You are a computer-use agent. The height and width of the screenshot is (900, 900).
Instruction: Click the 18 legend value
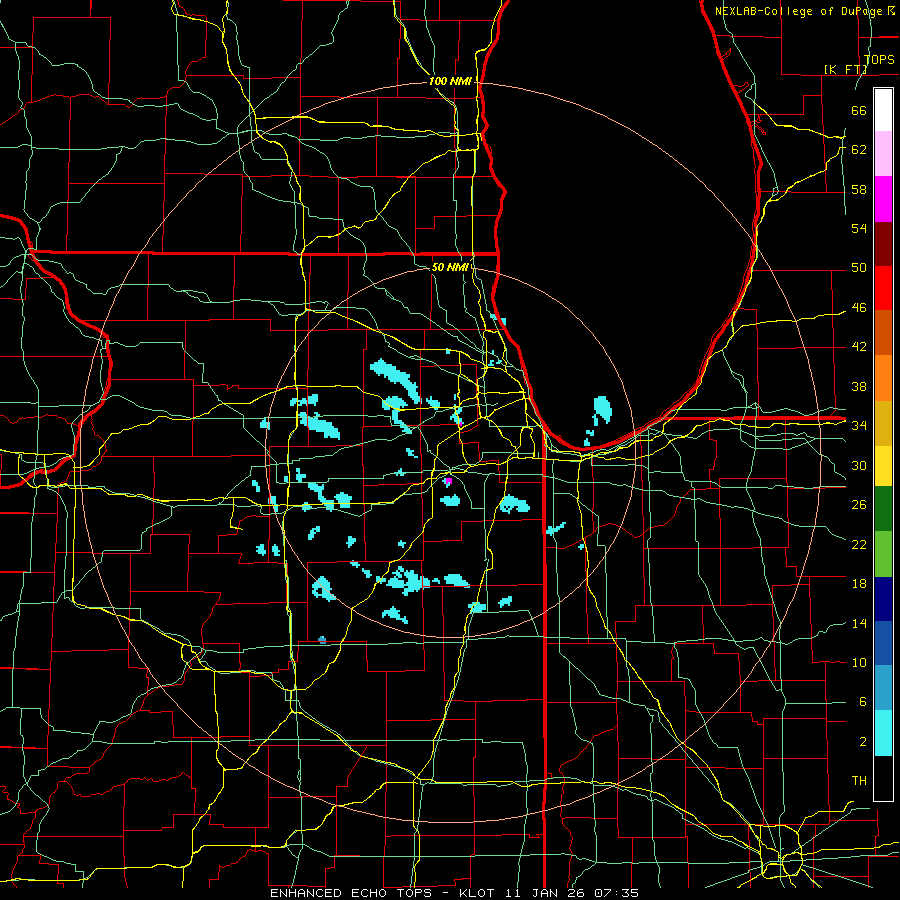point(859,584)
